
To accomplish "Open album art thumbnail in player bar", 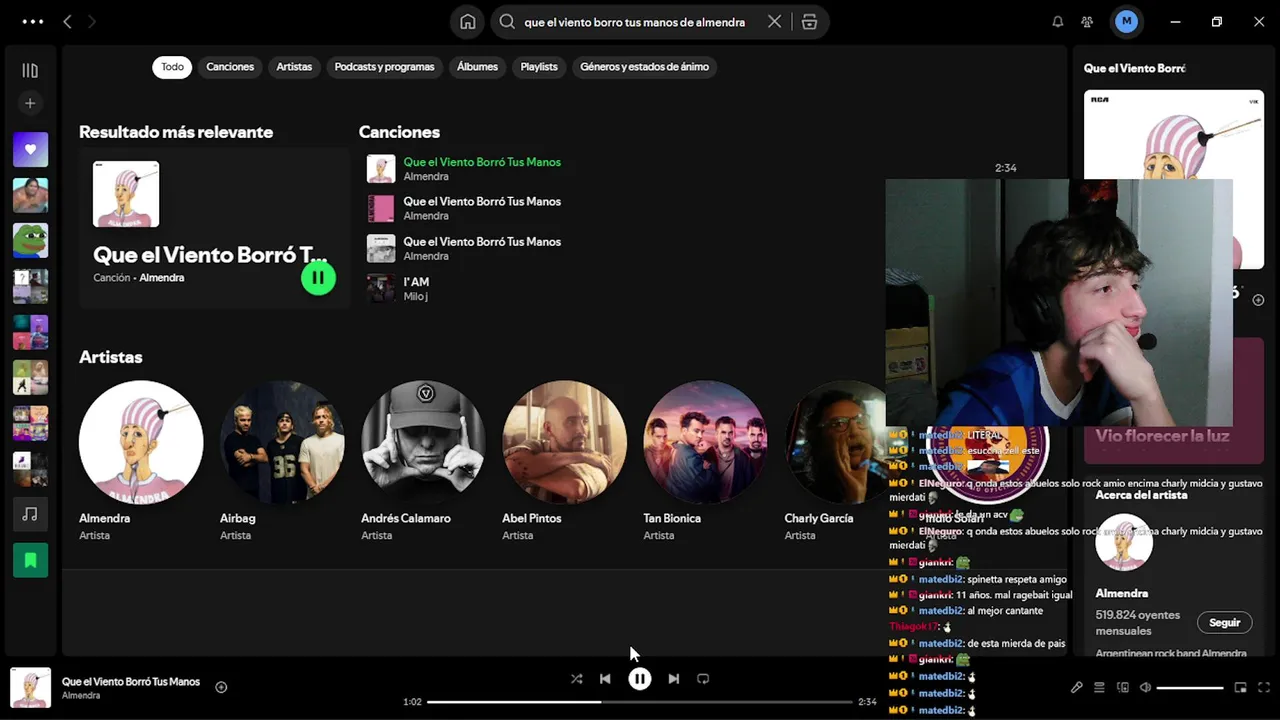I will click(x=30, y=688).
